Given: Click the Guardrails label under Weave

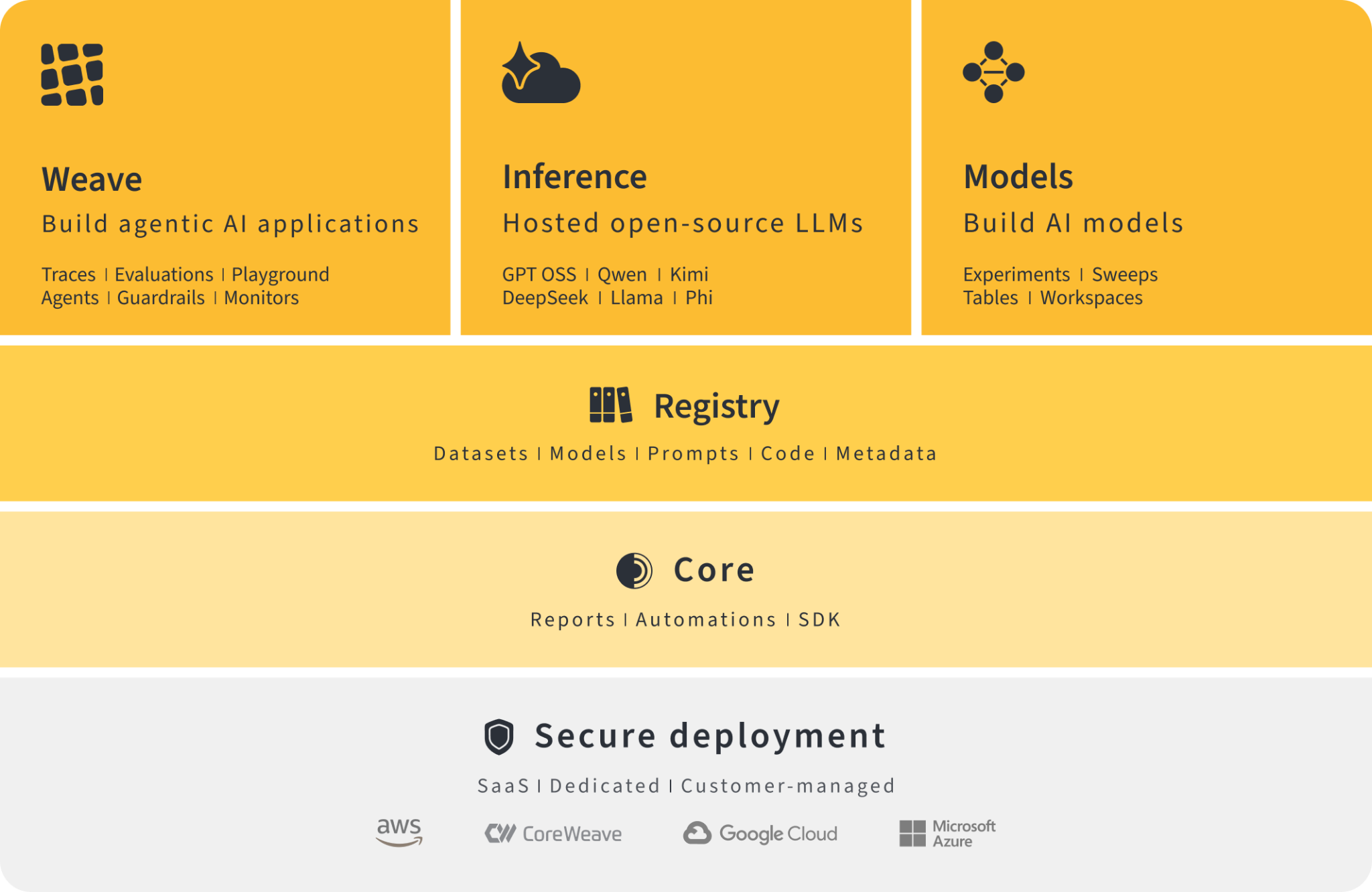Looking at the screenshot, I should (x=161, y=298).
